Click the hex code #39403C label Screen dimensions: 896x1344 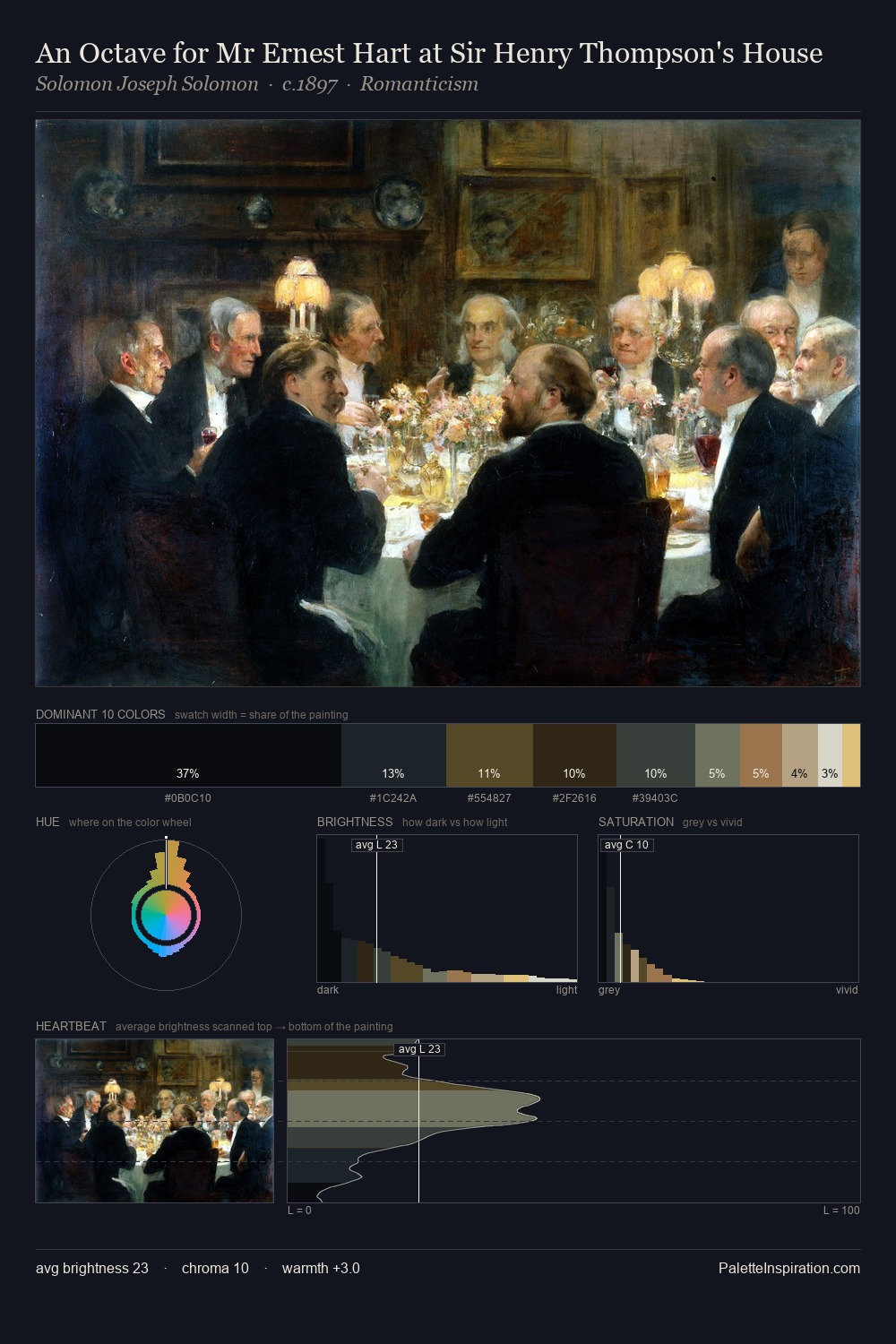(655, 797)
